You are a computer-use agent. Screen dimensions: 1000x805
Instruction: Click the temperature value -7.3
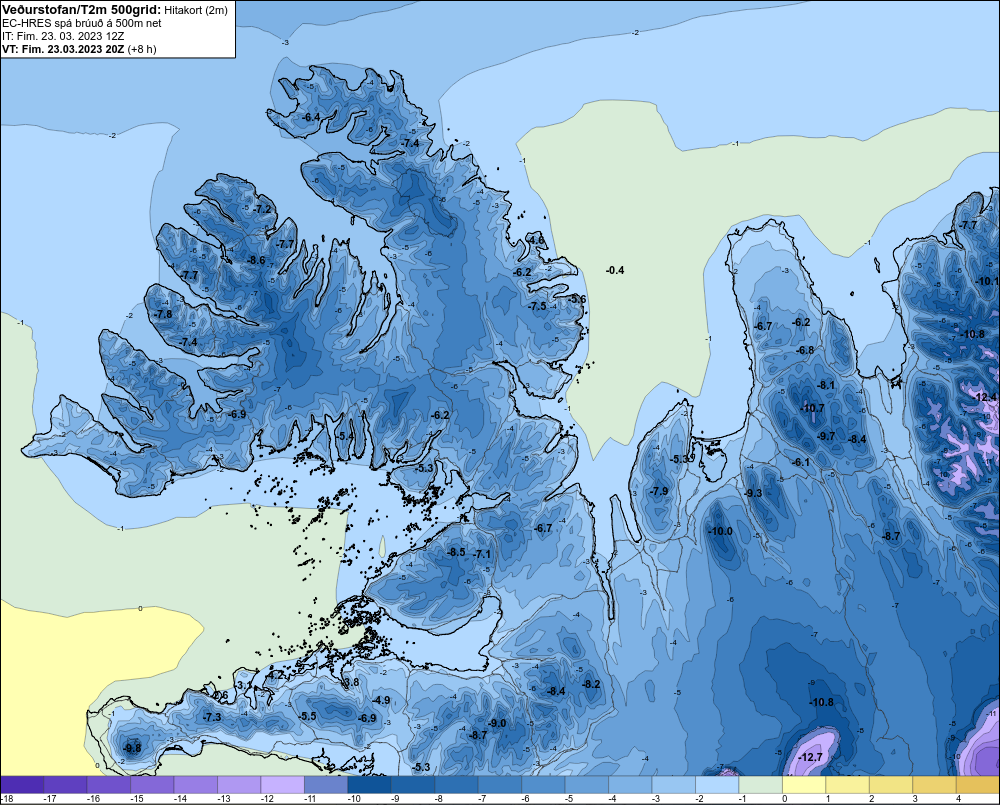(x=212, y=718)
